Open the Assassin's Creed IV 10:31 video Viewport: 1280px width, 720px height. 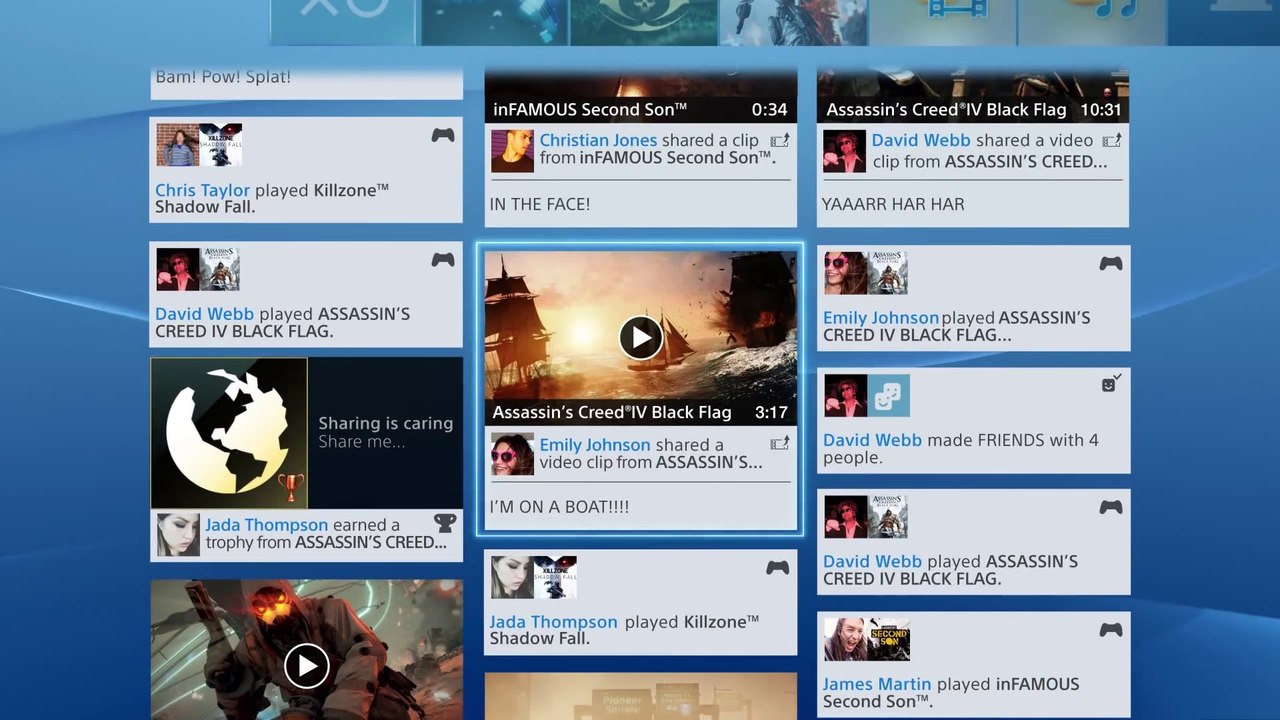pos(973,97)
